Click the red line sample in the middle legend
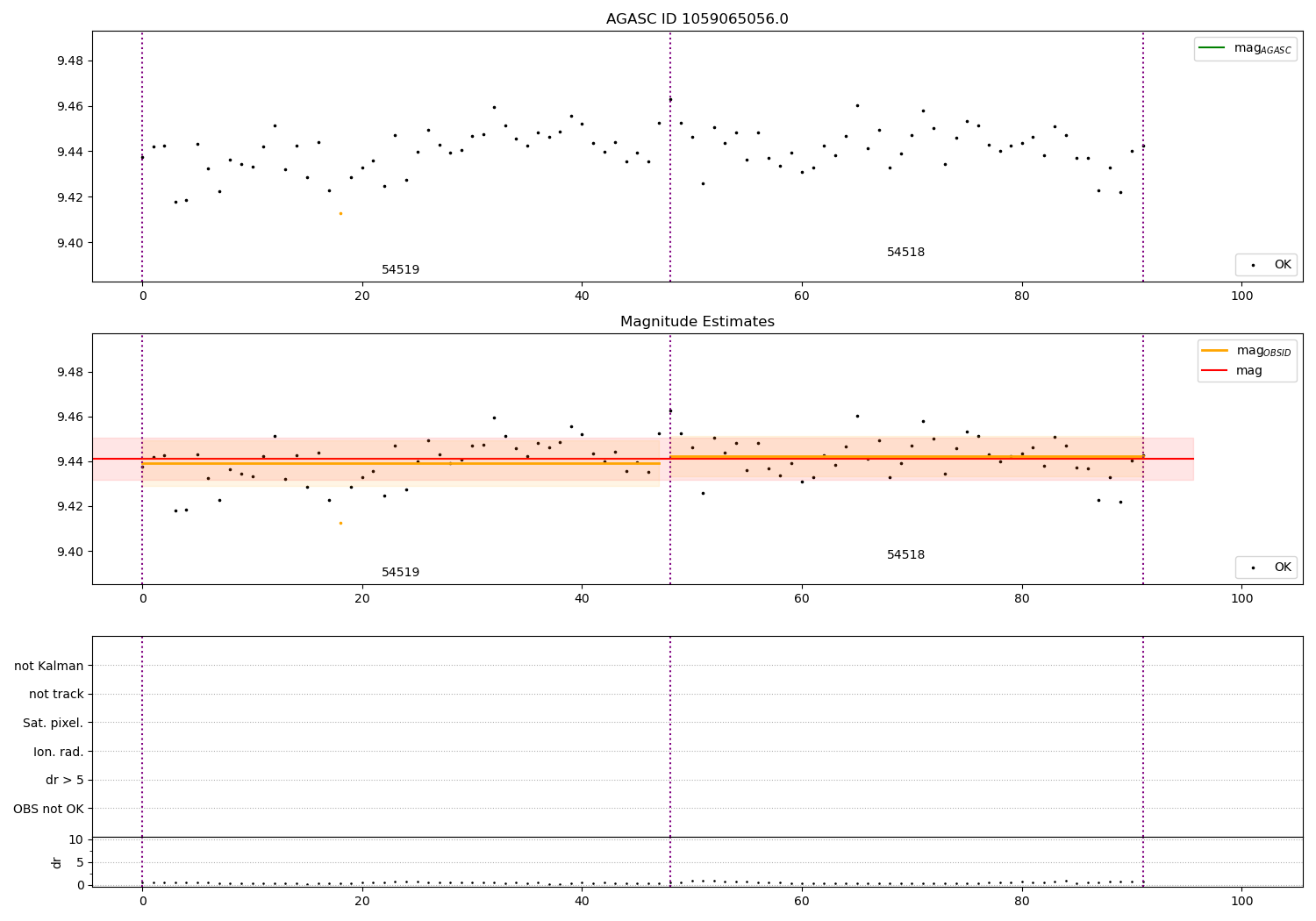 click(x=1215, y=371)
